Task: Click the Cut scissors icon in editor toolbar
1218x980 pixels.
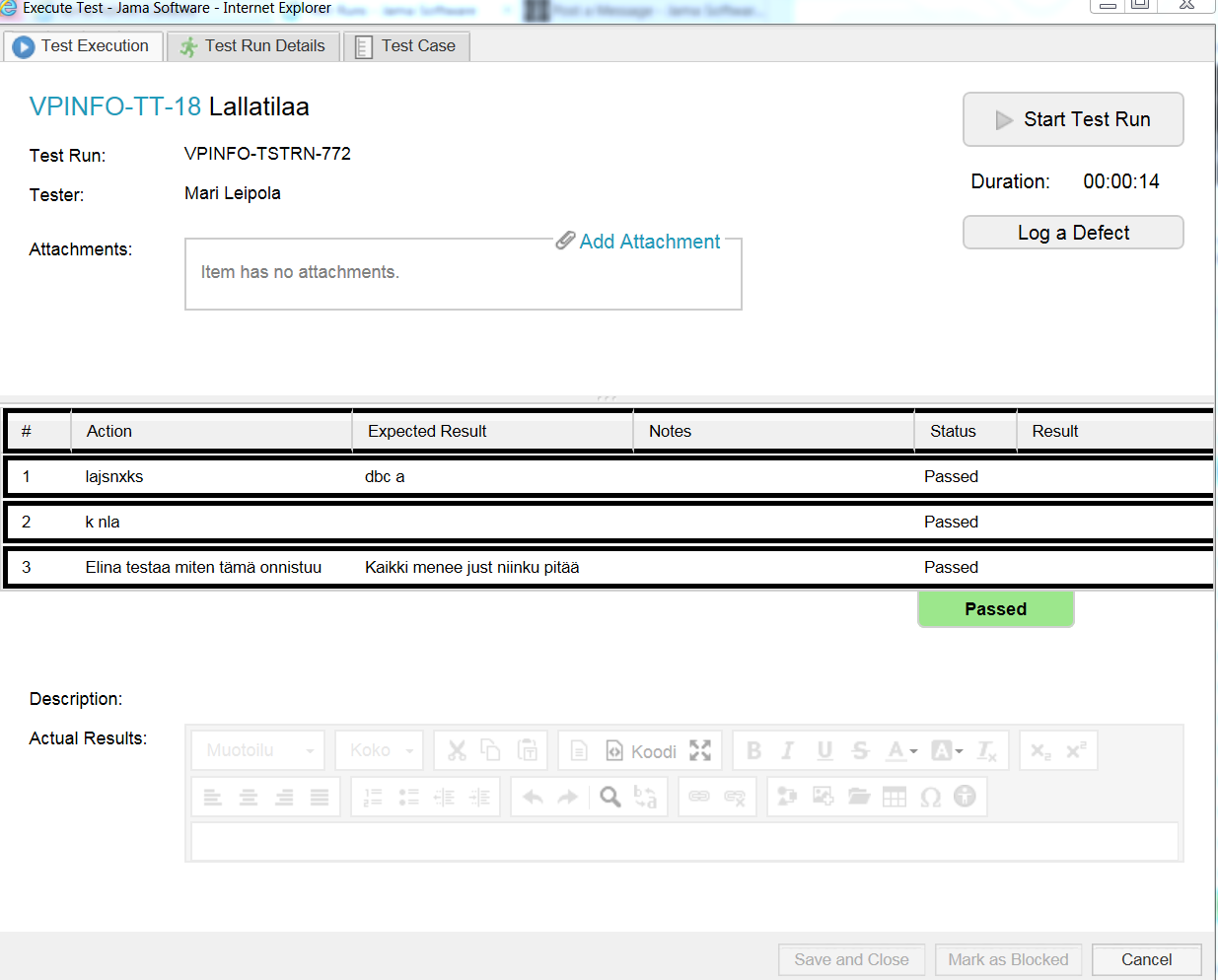Action: pyautogui.click(x=457, y=750)
